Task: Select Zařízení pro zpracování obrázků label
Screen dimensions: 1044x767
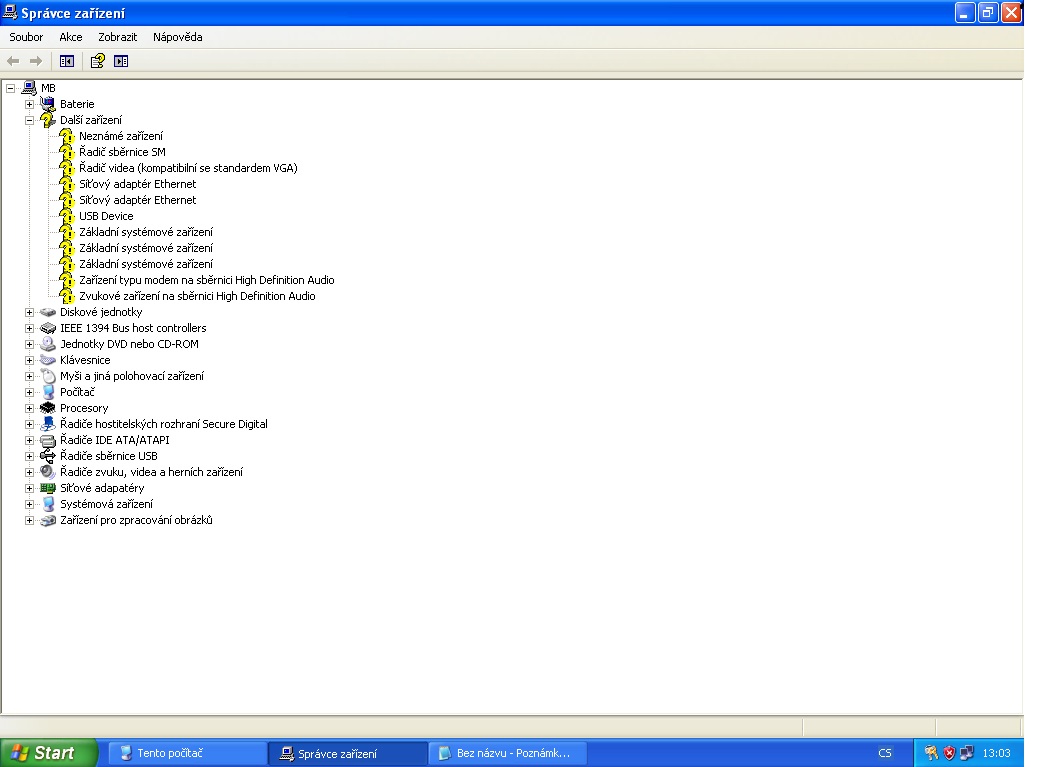Action: pyautogui.click(x=136, y=520)
